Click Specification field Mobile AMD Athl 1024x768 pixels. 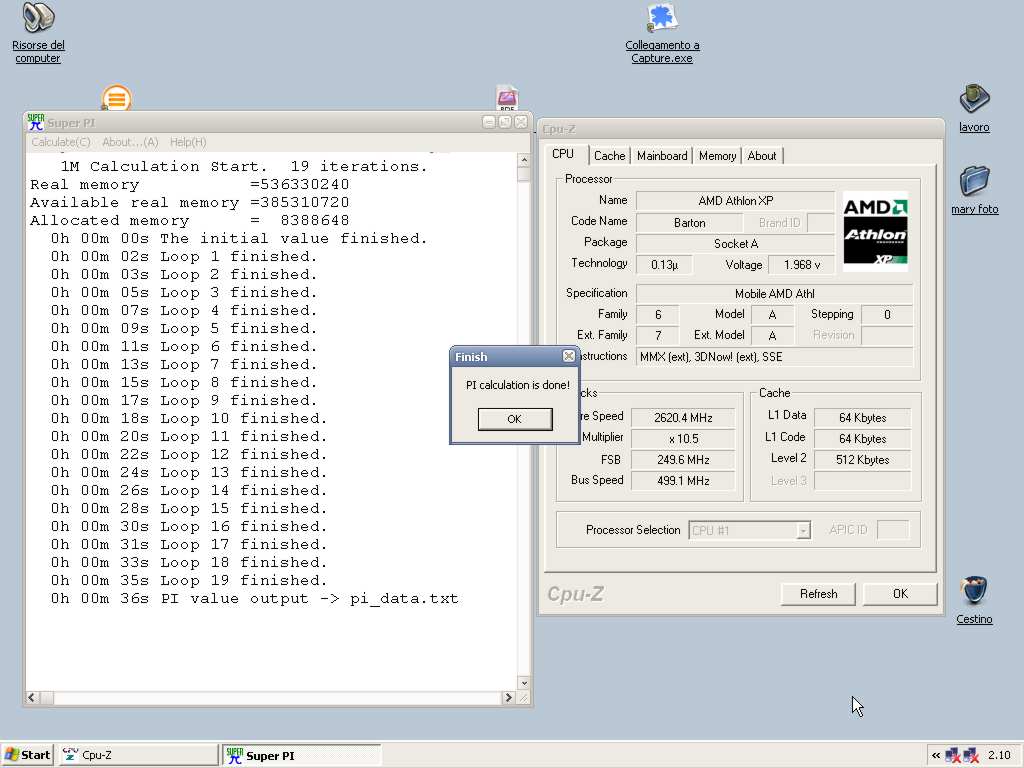[775, 294]
